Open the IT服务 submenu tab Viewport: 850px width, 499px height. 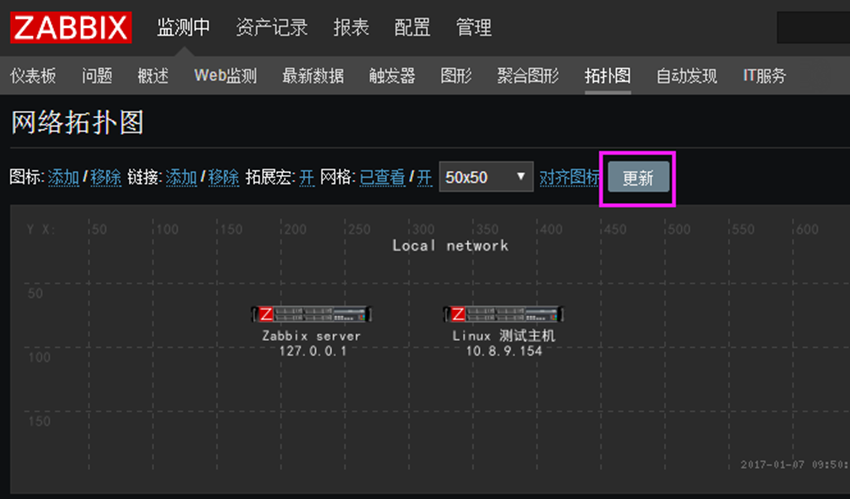764,75
